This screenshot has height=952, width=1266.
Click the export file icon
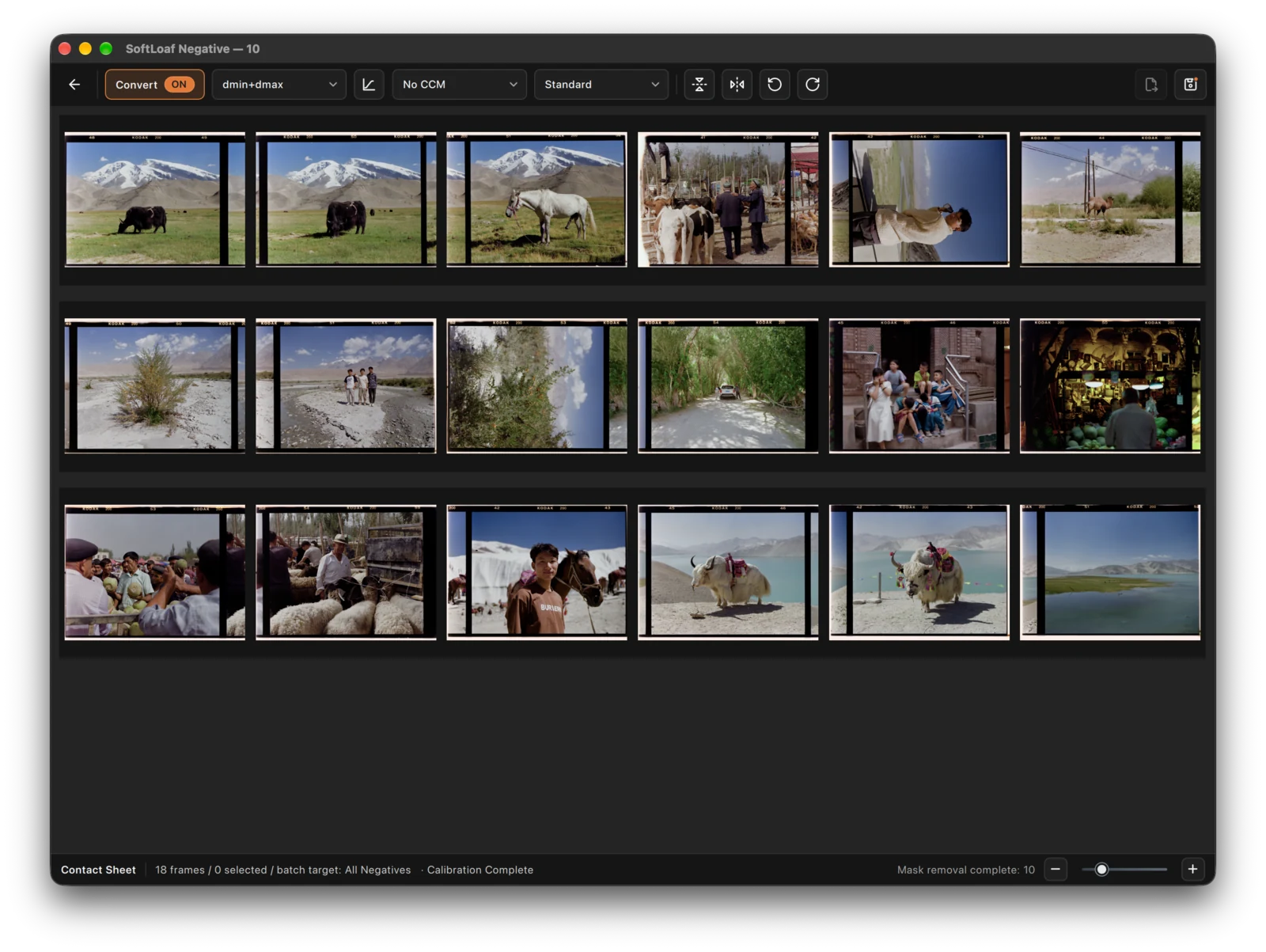[1151, 85]
